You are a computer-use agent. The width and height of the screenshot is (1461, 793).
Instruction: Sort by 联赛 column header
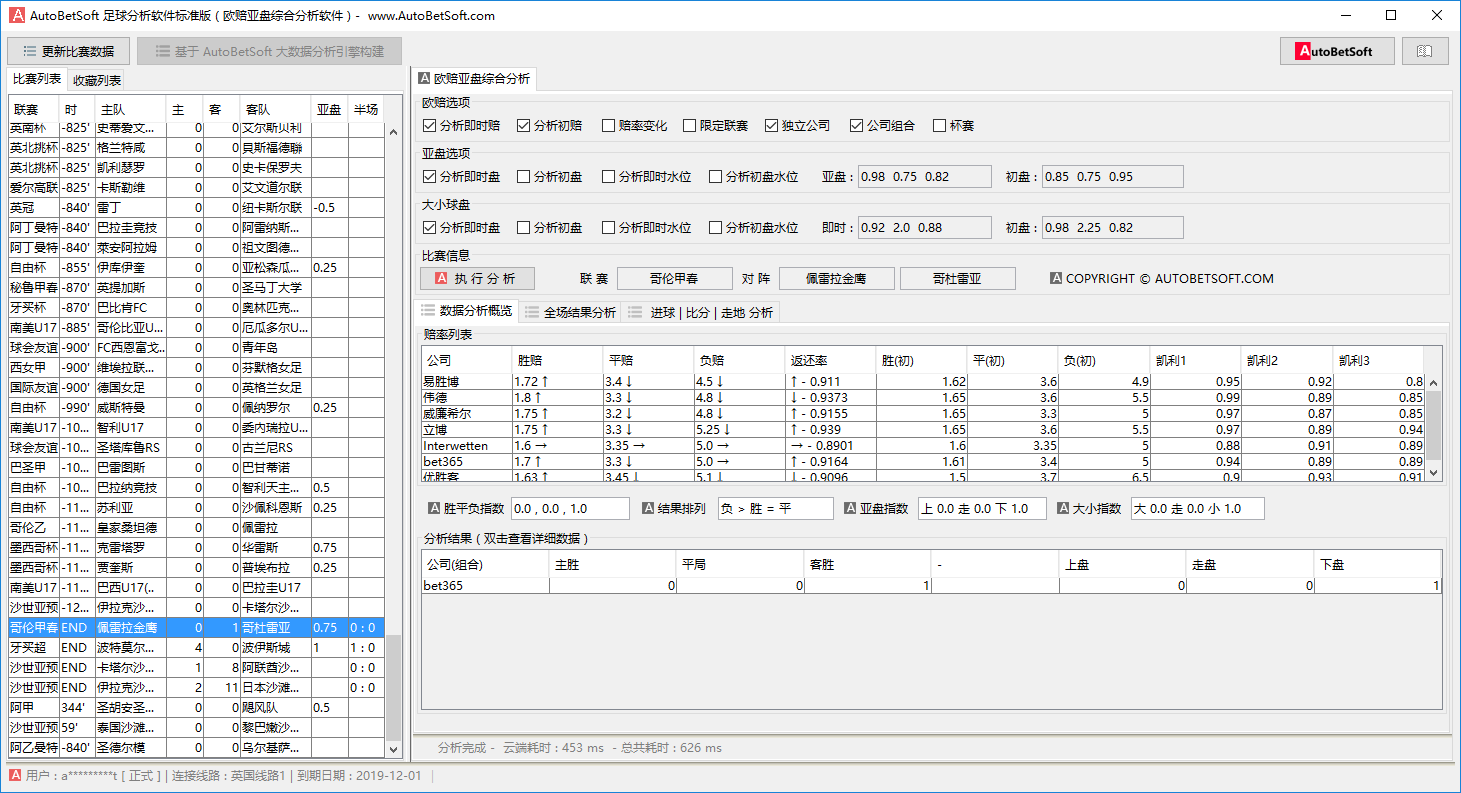coord(33,109)
